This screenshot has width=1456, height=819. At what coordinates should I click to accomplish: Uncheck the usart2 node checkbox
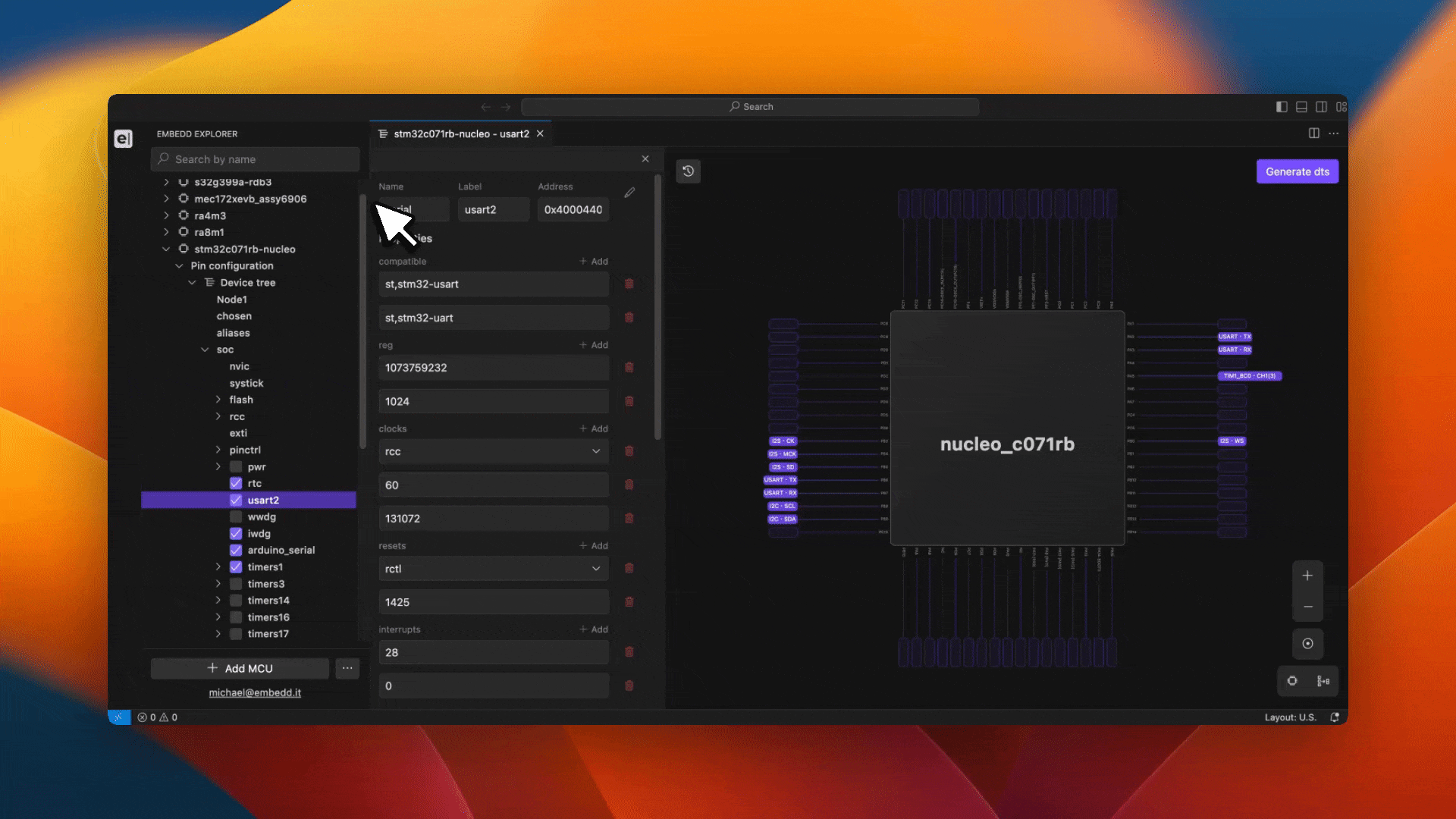(x=236, y=500)
